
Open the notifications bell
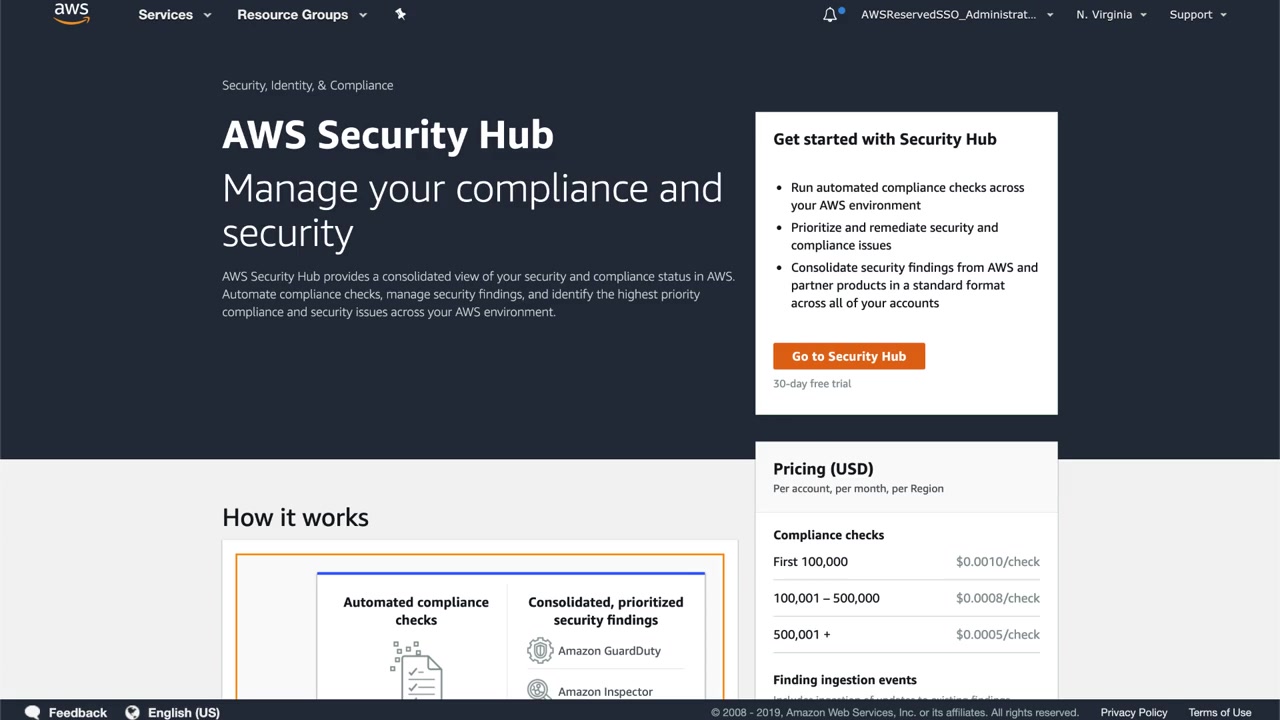[830, 15]
